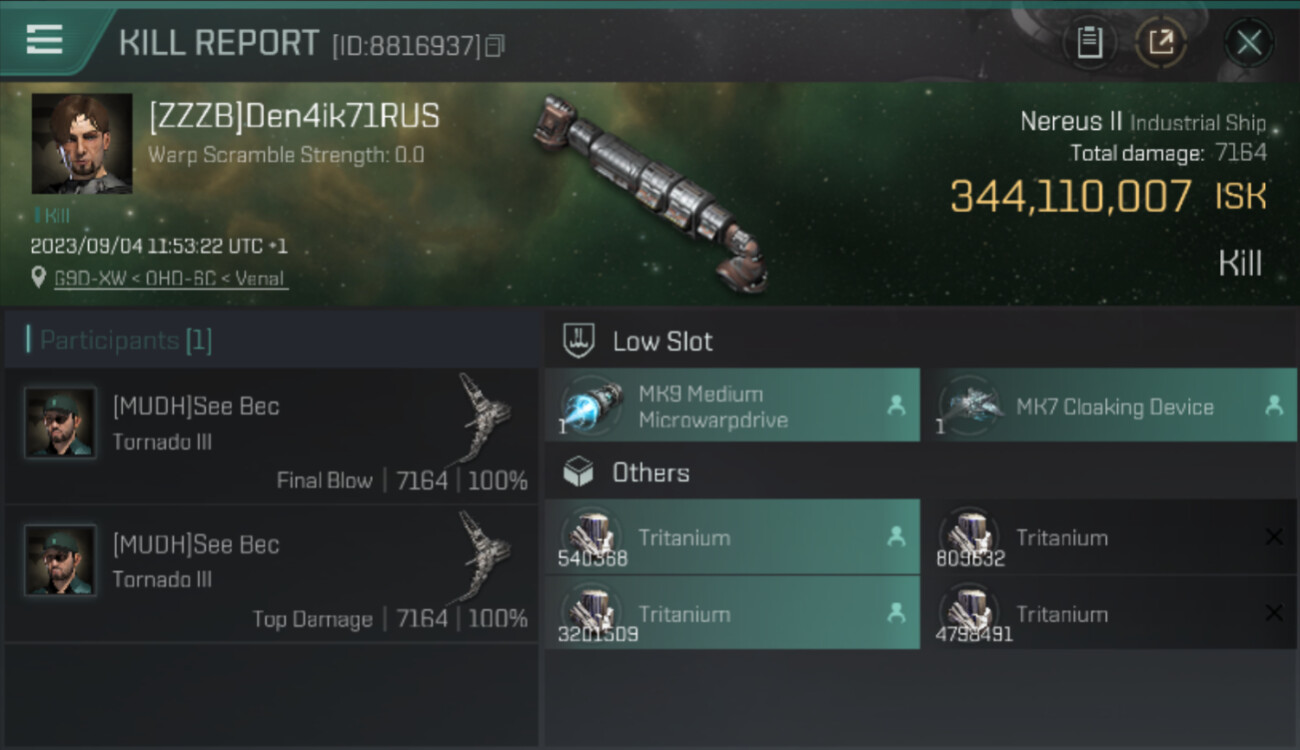Screen dimensions: 1300x750
Task: Open Final Blow participant See Bec portrait
Action: coord(60,422)
